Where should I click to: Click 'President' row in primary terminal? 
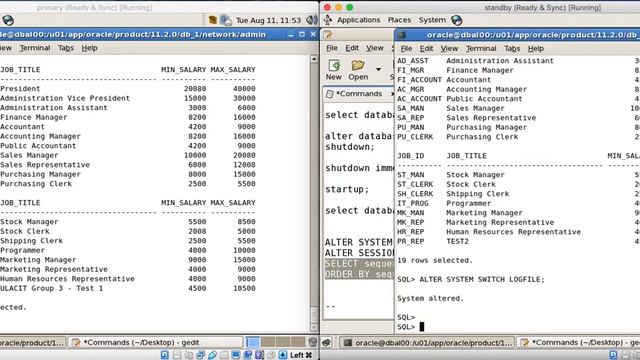(128, 89)
